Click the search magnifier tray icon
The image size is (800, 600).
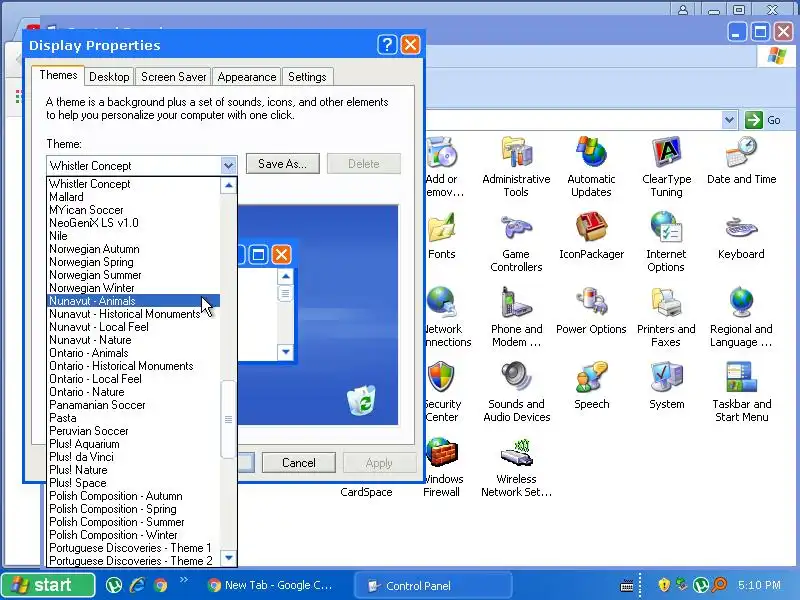pyautogui.click(x=719, y=585)
